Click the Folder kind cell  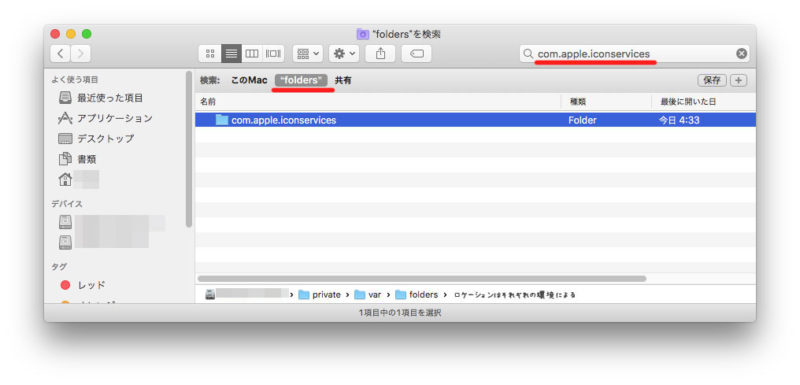(583, 120)
